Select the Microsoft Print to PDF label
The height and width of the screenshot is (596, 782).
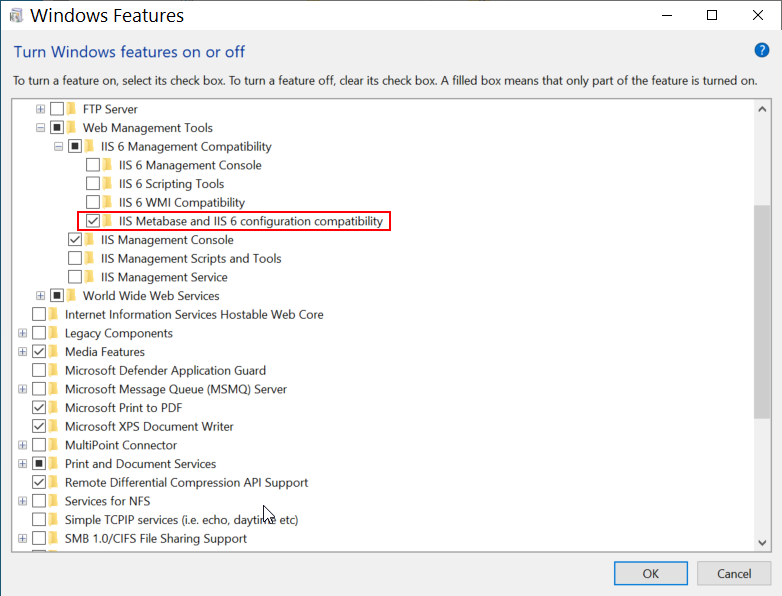(x=123, y=407)
